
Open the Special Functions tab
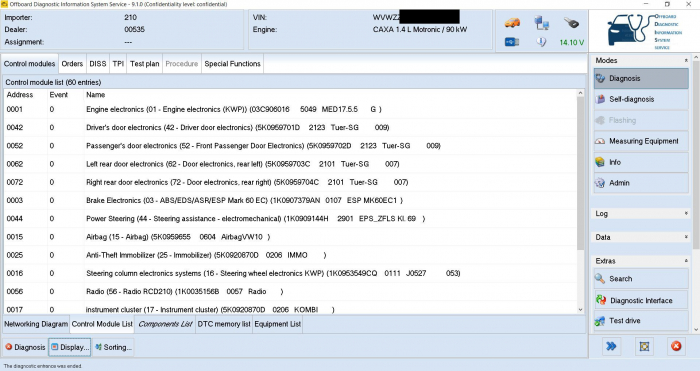point(233,64)
